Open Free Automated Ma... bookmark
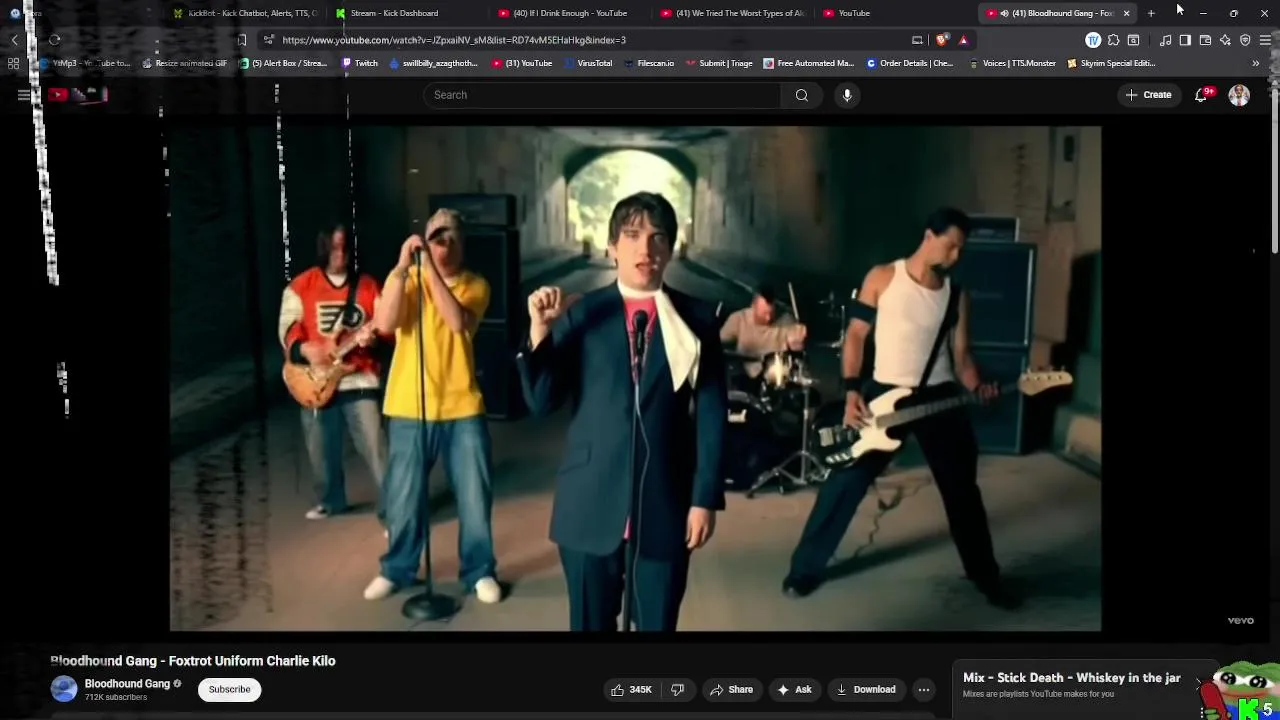The image size is (1280, 720). (808, 63)
